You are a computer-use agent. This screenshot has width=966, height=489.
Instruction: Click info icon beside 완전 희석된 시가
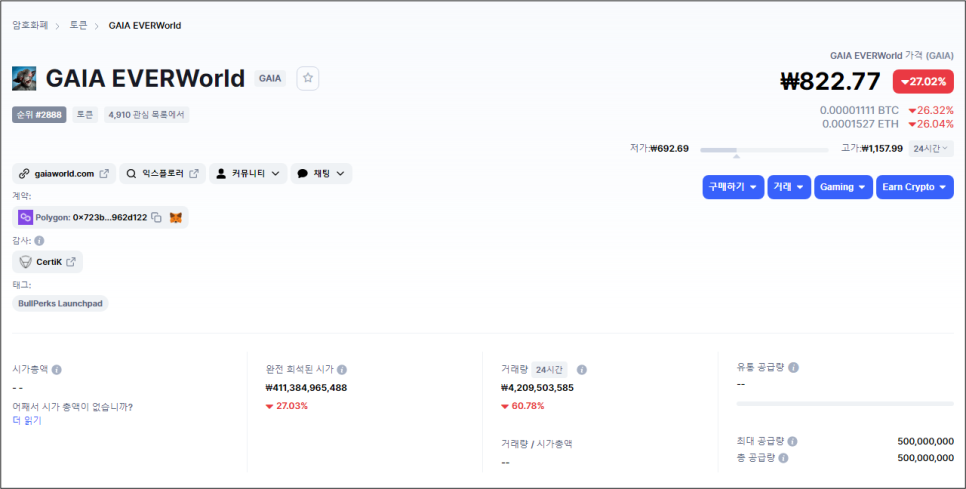click(342, 370)
